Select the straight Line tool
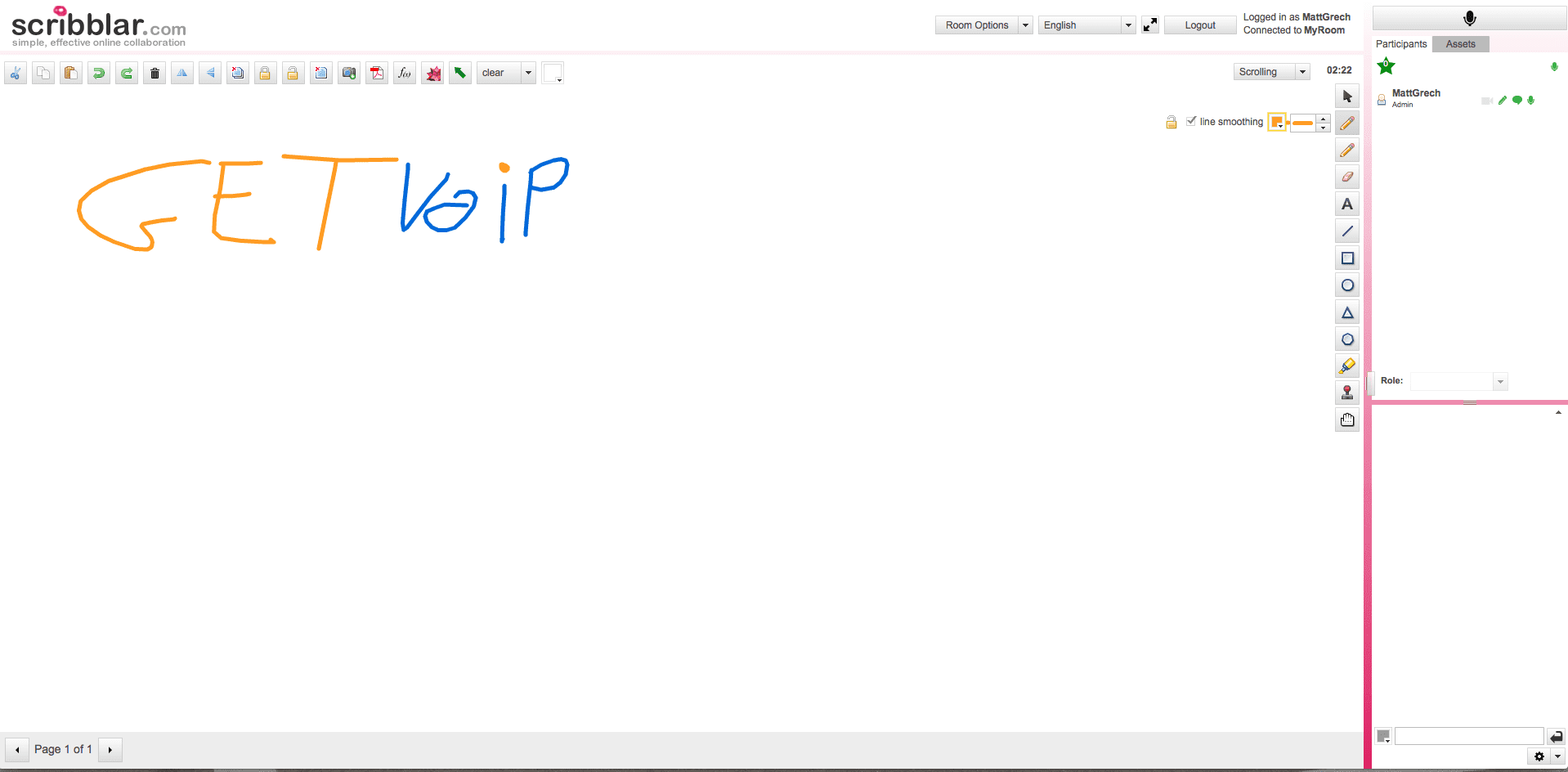This screenshot has width=1568, height=772. pos(1347,231)
